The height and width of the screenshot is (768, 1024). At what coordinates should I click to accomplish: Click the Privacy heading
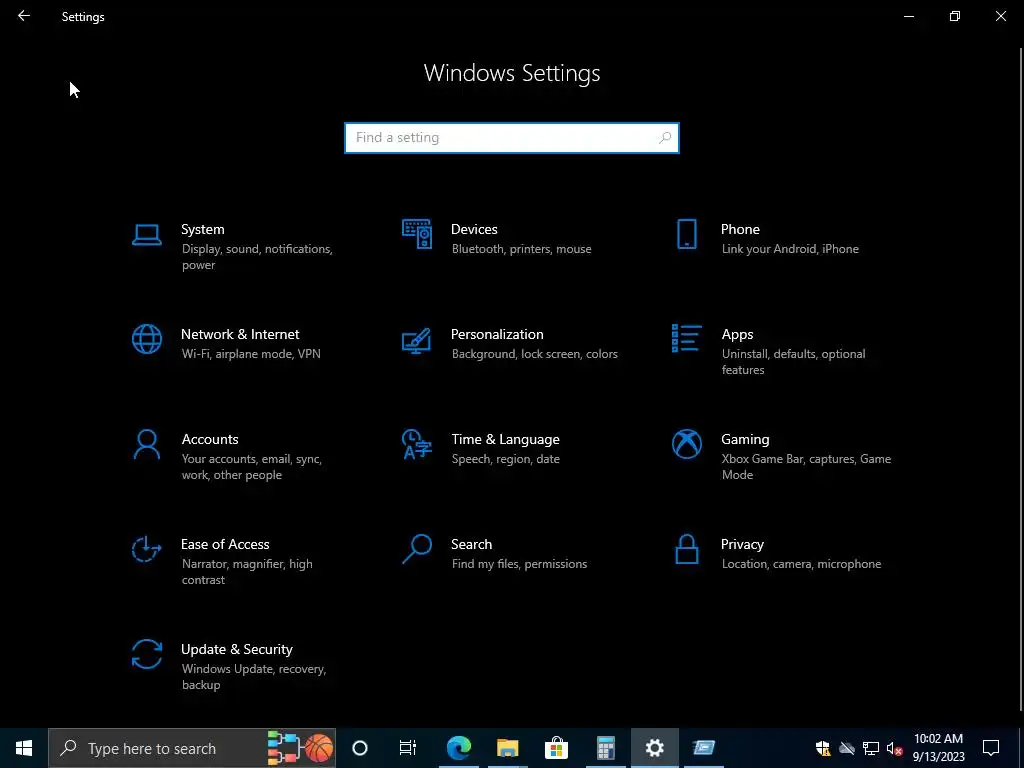click(742, 545)
